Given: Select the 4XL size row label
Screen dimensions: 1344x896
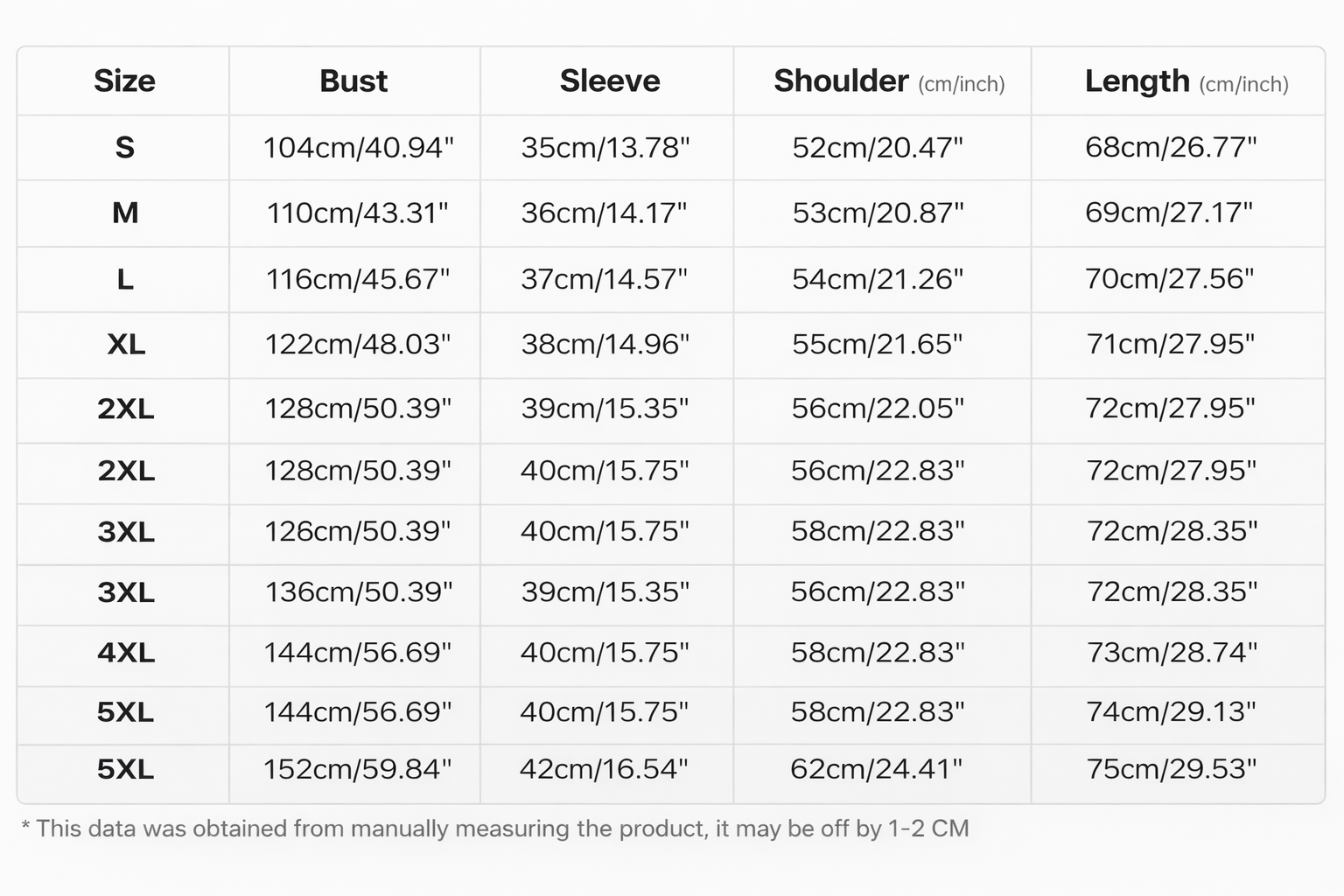Looking at the screenshot, I should pos(126,653).
